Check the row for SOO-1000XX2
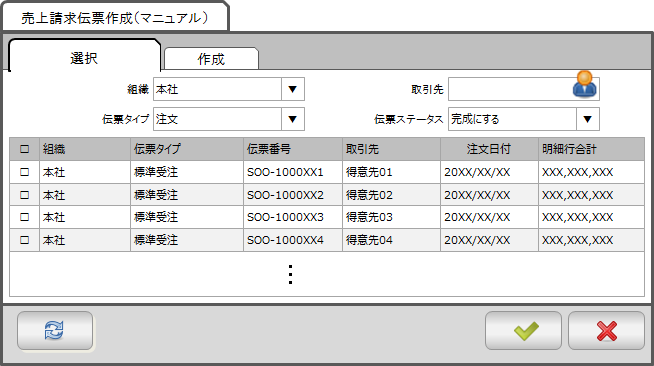654x366 pixels. point(25,195)
